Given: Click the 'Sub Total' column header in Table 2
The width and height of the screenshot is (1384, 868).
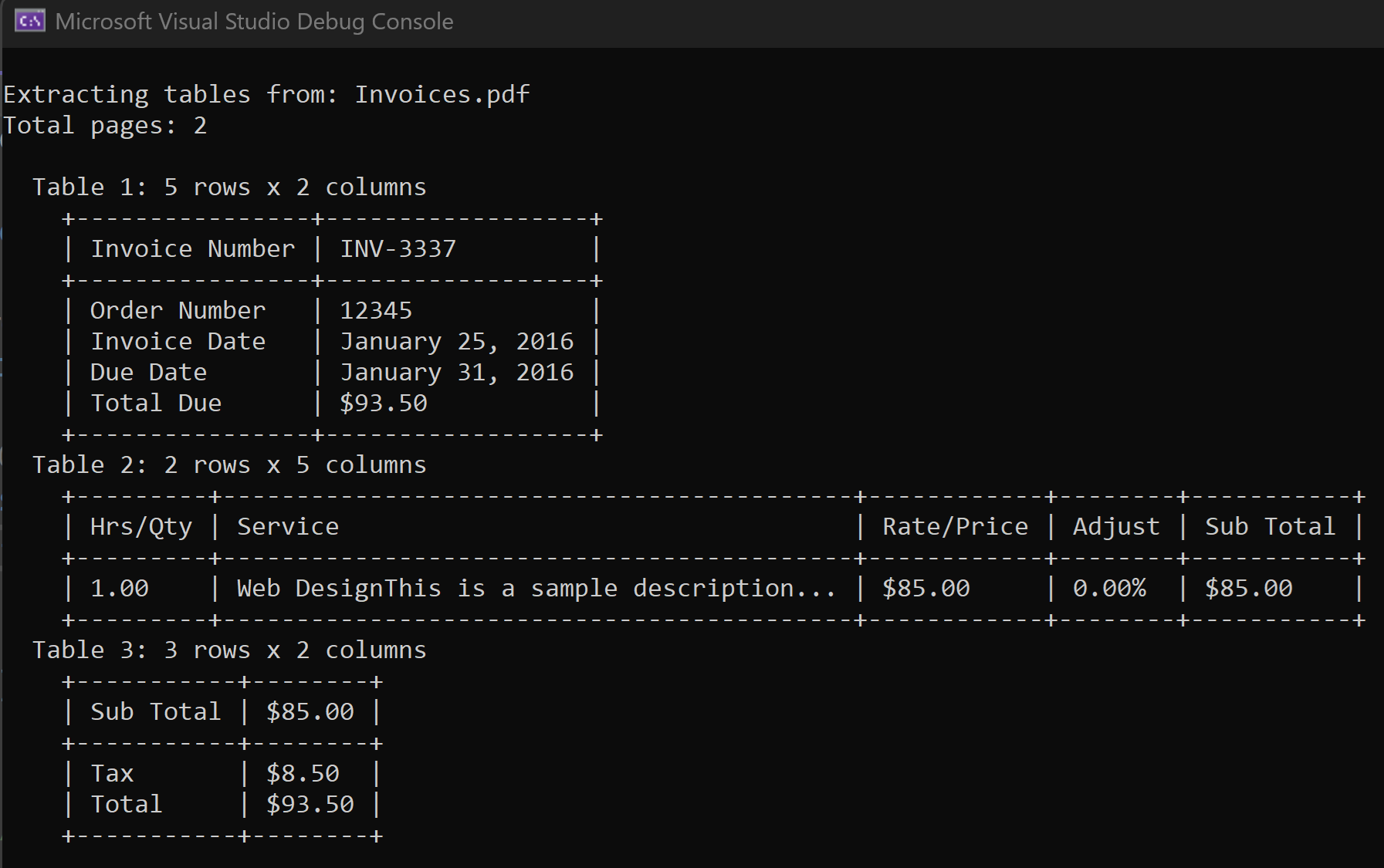Looking at the screenshot, I should [1270, 526].
